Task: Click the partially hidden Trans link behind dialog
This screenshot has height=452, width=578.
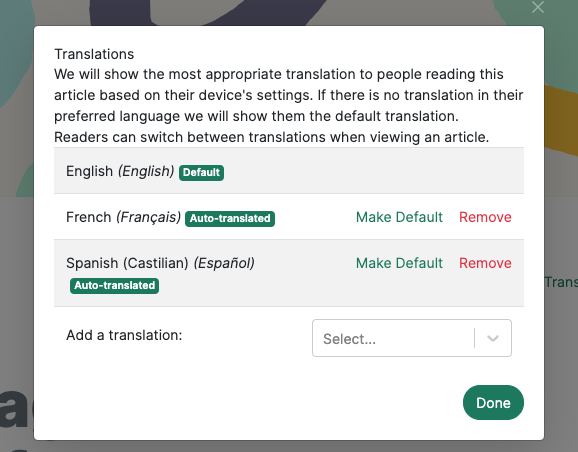Action: tap(561, 282)
